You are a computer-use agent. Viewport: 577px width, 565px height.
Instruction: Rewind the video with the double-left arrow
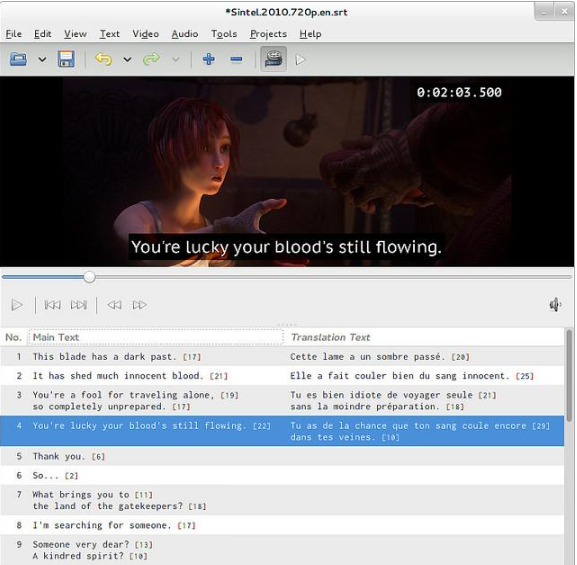[114, 305]
